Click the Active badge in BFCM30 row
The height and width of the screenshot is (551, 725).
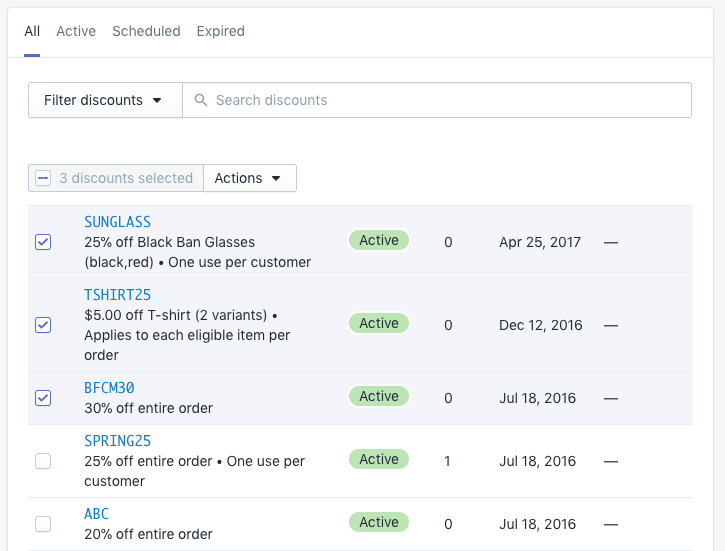[379, 396]
